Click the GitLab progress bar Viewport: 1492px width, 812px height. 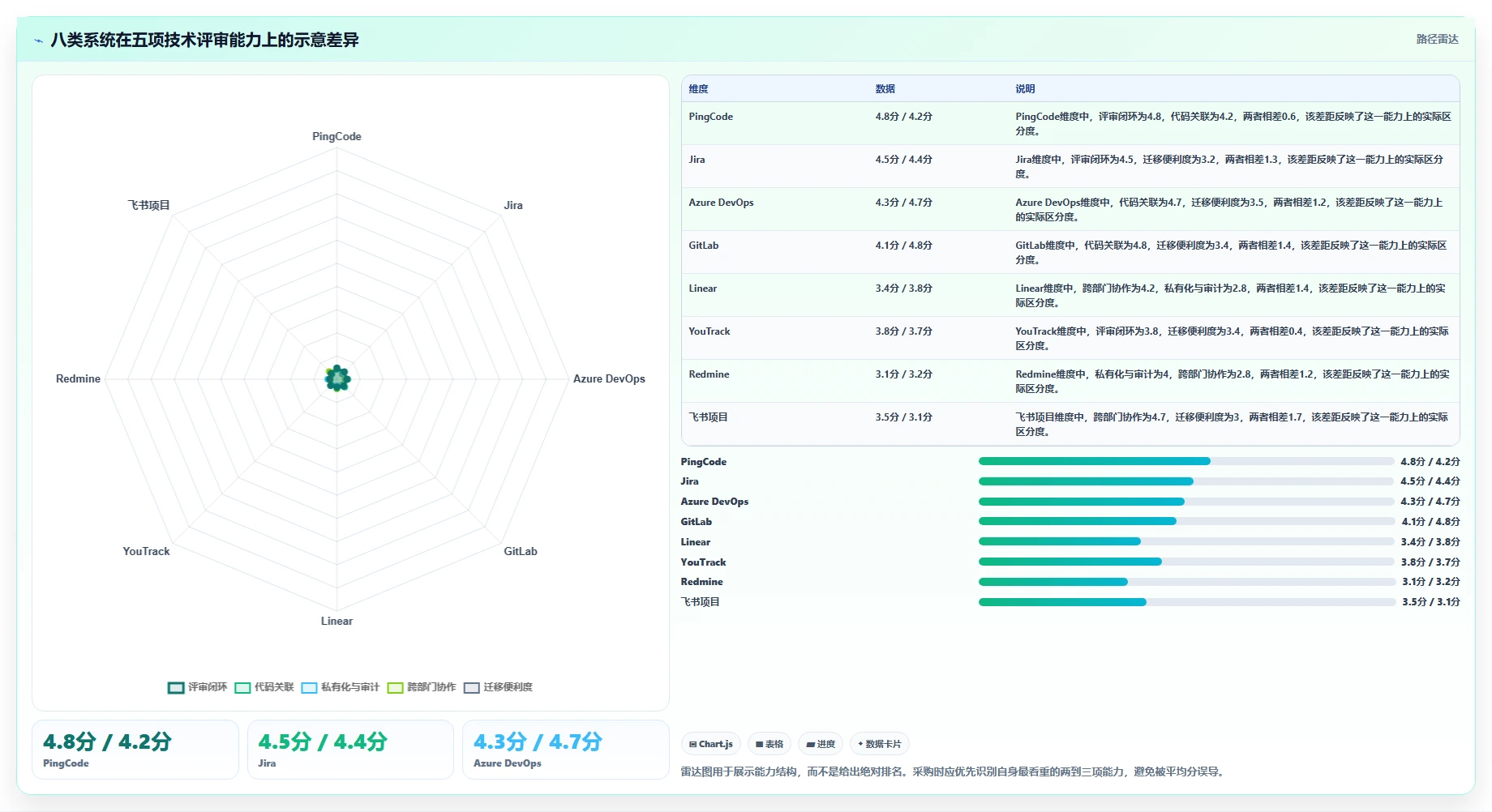1186,521
